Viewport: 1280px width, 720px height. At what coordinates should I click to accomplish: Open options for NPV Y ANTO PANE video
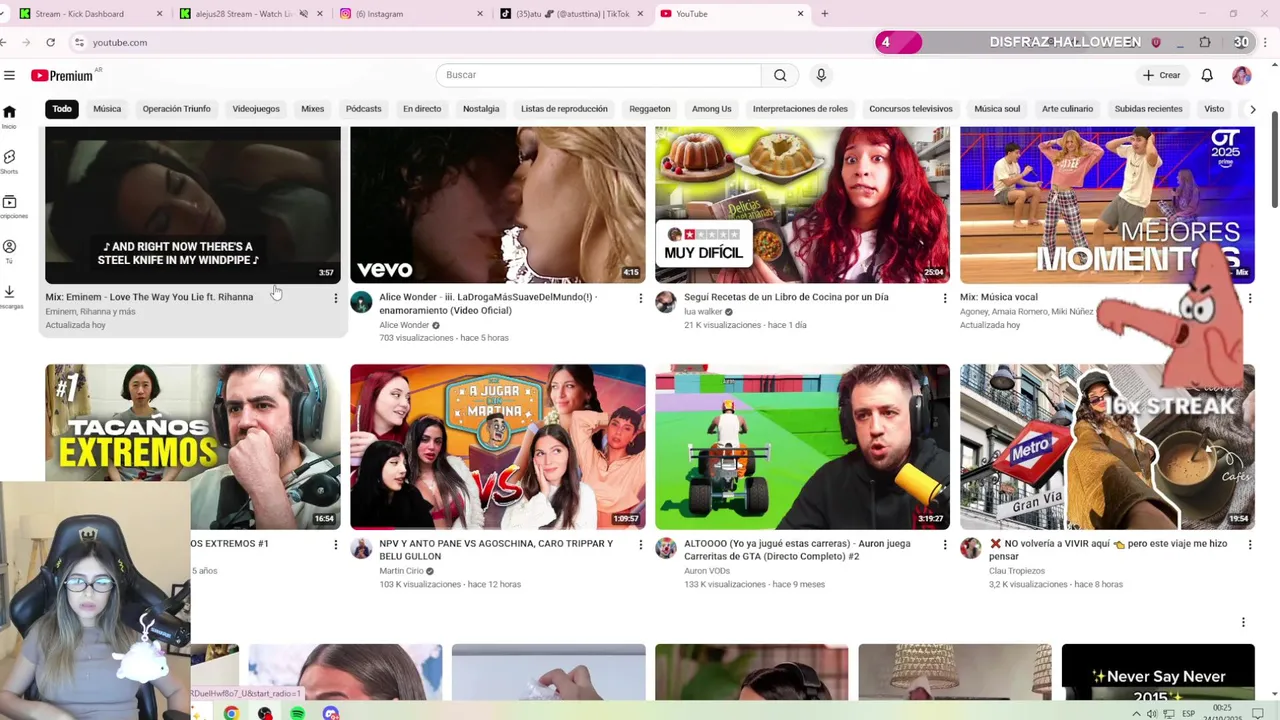click(x=641, y=545)
